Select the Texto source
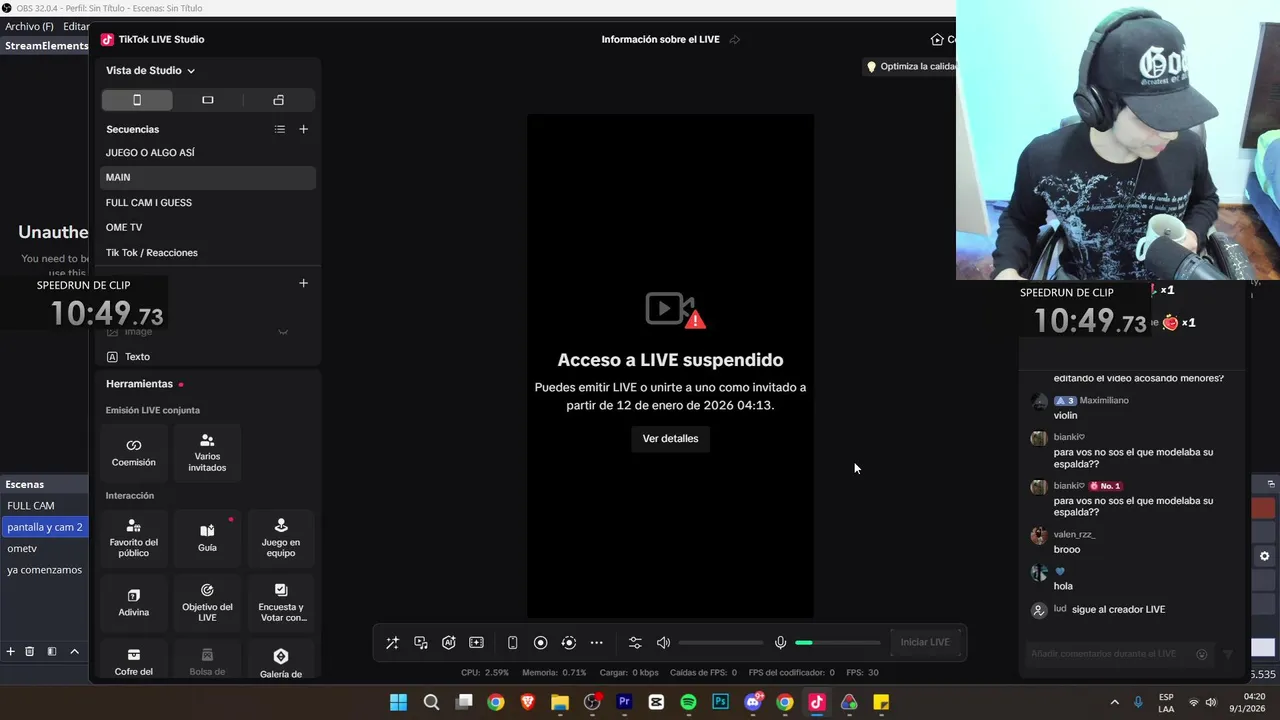1280x720 pixels. [x=208, y=356]
